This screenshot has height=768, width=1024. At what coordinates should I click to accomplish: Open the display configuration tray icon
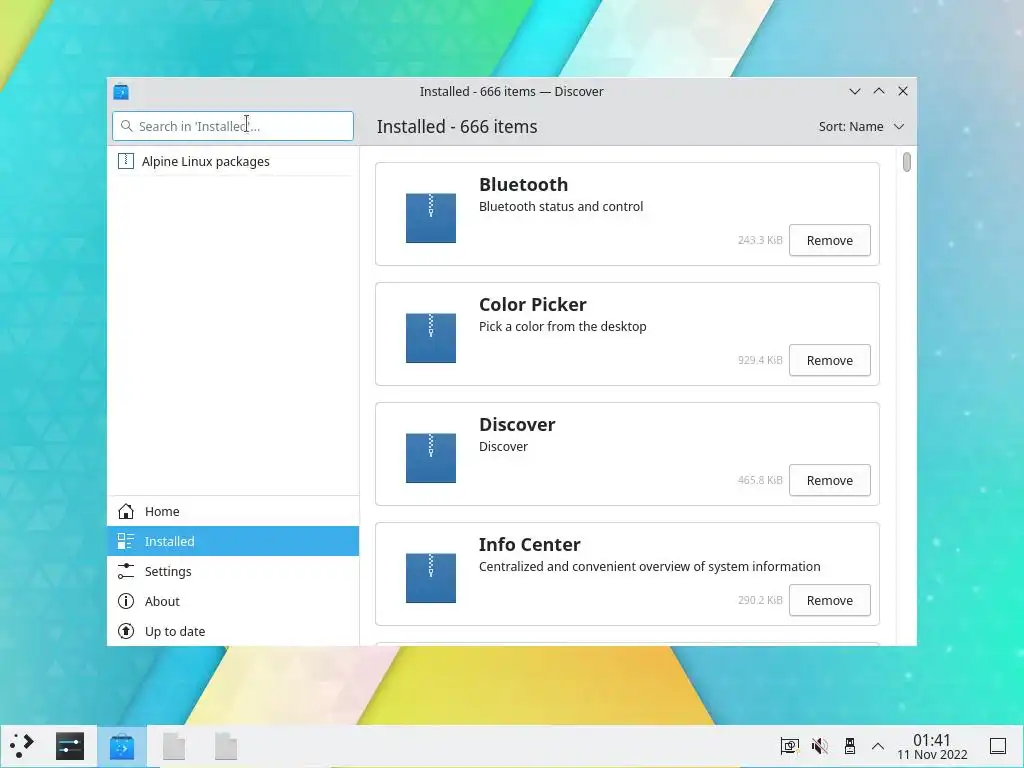[790, 746]
